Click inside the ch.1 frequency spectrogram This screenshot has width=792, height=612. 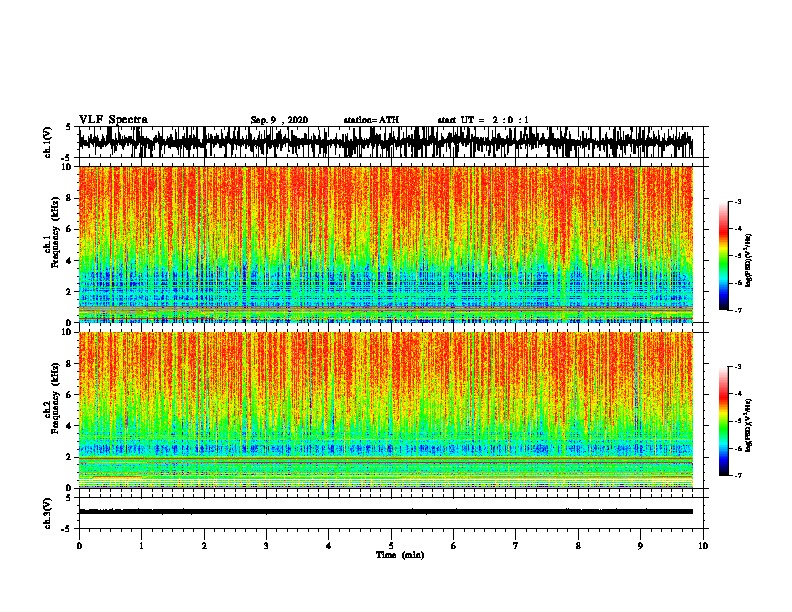click(385, 244)
